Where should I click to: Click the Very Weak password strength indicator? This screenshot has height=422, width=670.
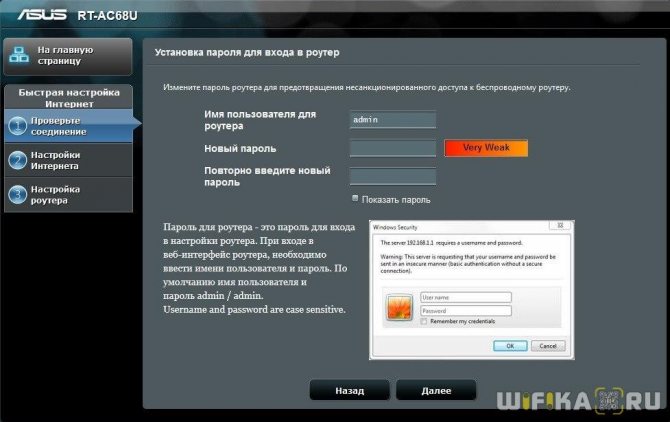coord(486,148)
